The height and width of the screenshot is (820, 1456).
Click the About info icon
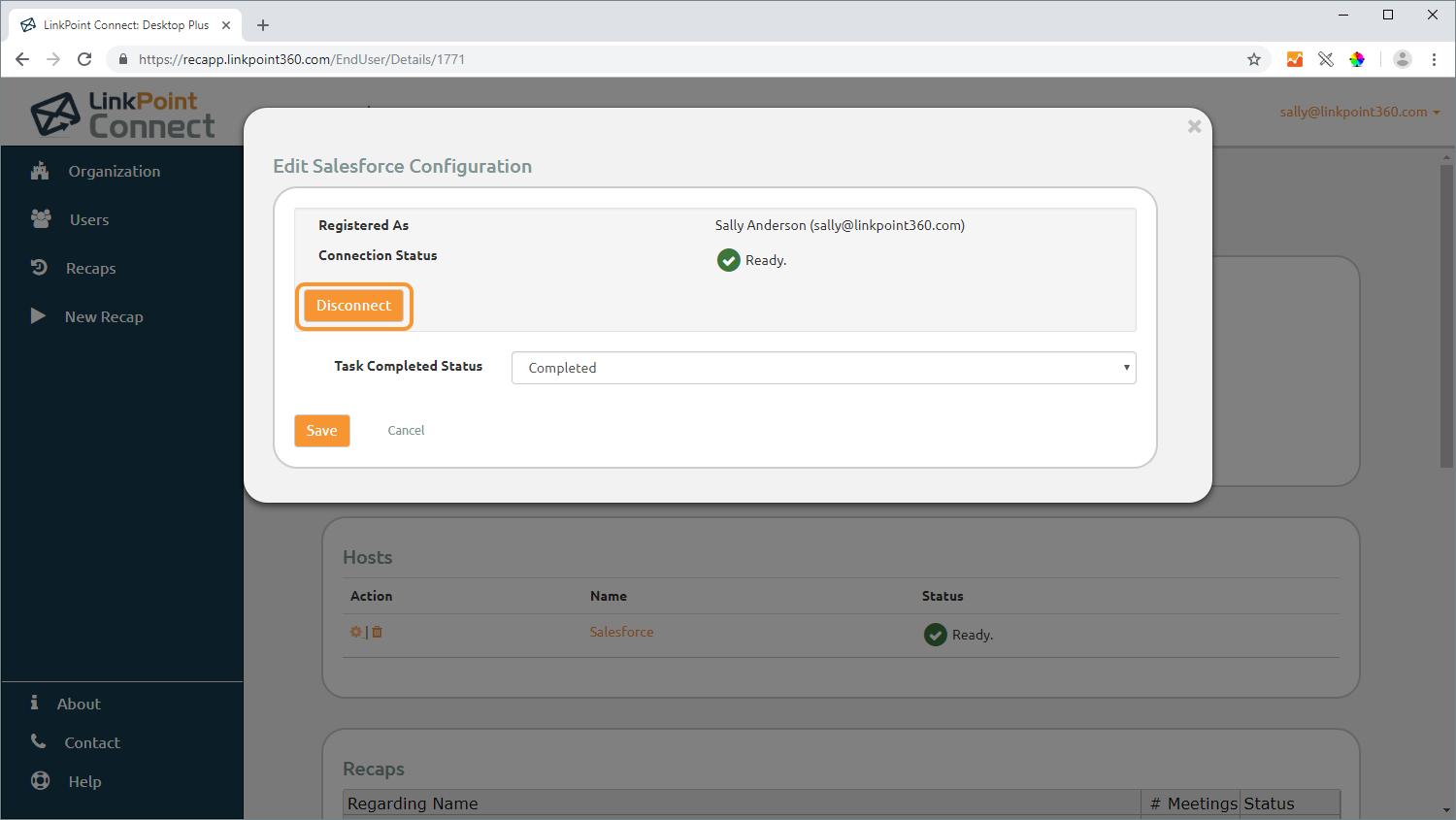point(34,702)
